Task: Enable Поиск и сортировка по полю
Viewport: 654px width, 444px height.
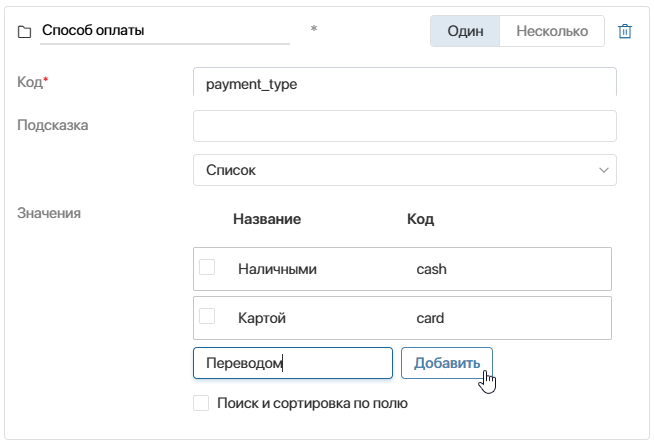Action: click(x=201, y=403)
